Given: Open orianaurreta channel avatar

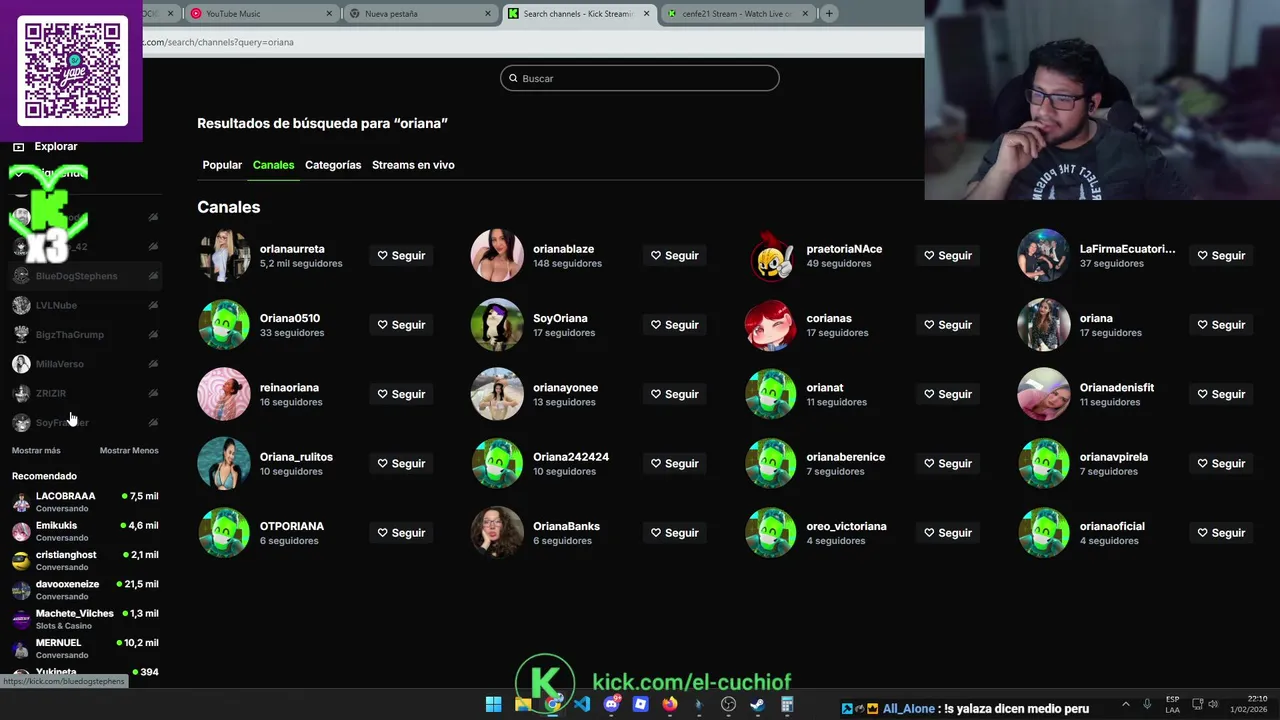Looking at the screenshot, I should pos(224,256).
